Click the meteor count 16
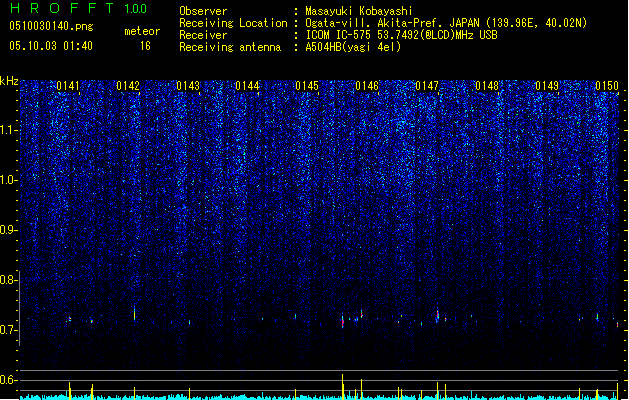 point(145,46)
